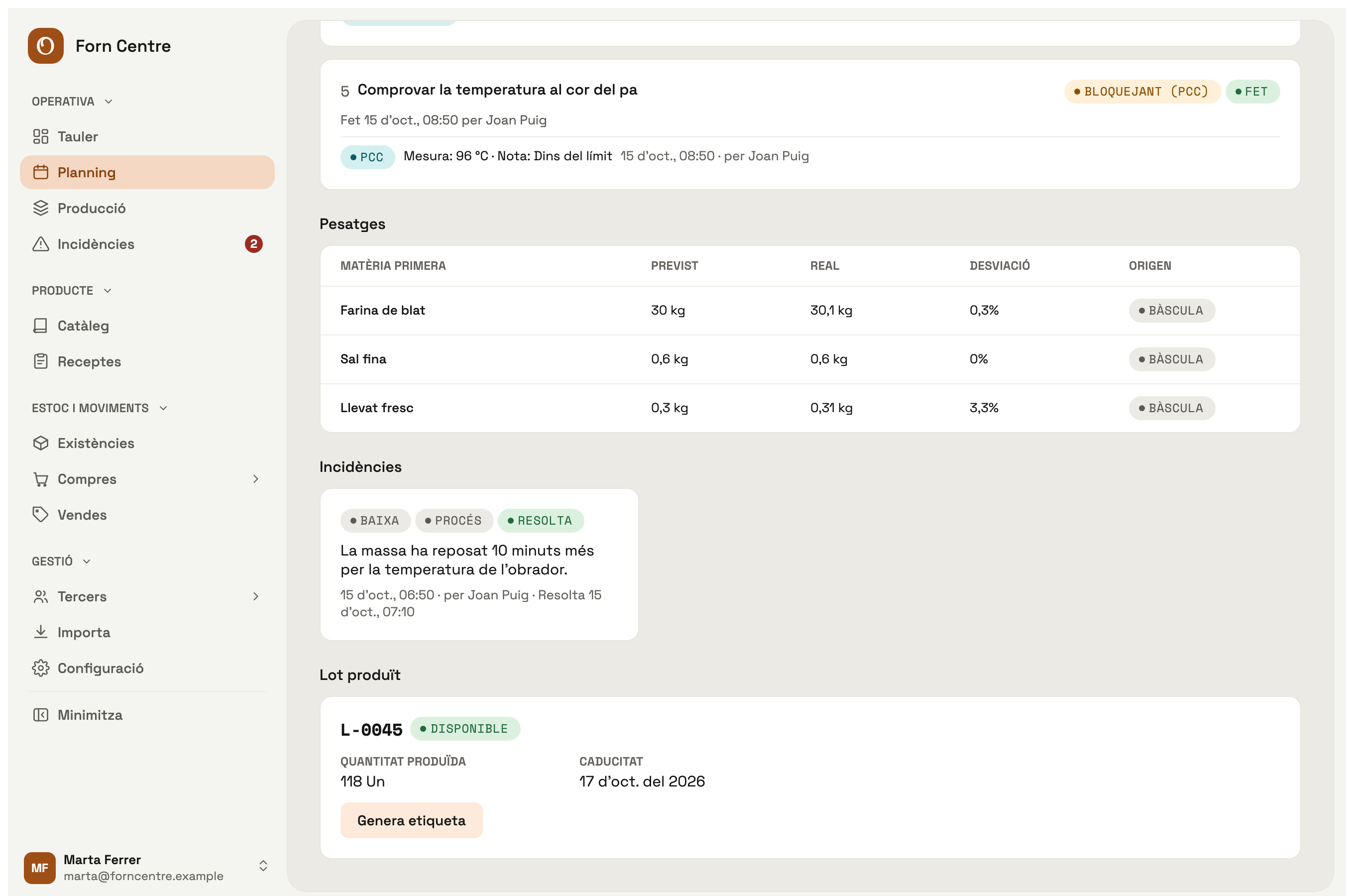Click the Genera etiqueta button

411,820
